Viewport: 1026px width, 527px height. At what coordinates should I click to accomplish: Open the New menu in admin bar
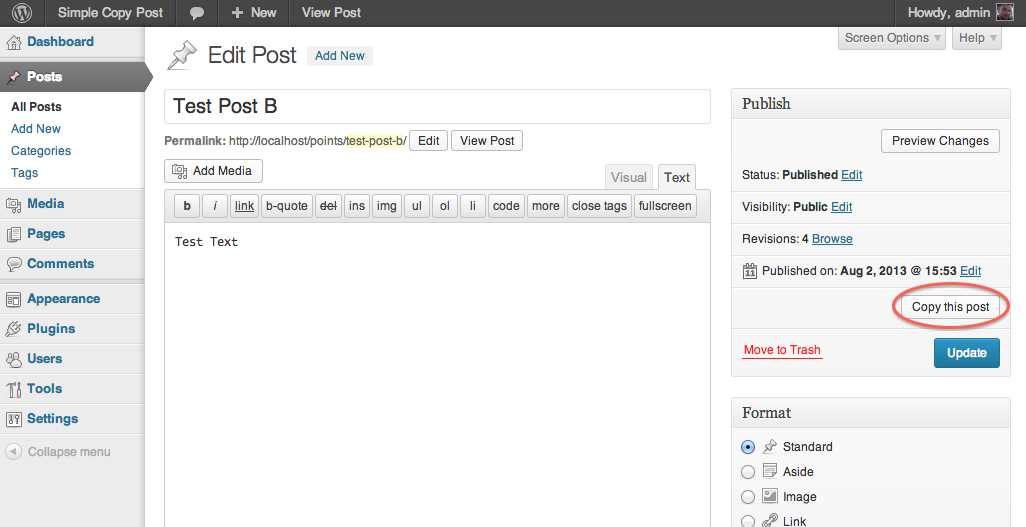click(254, 12)
